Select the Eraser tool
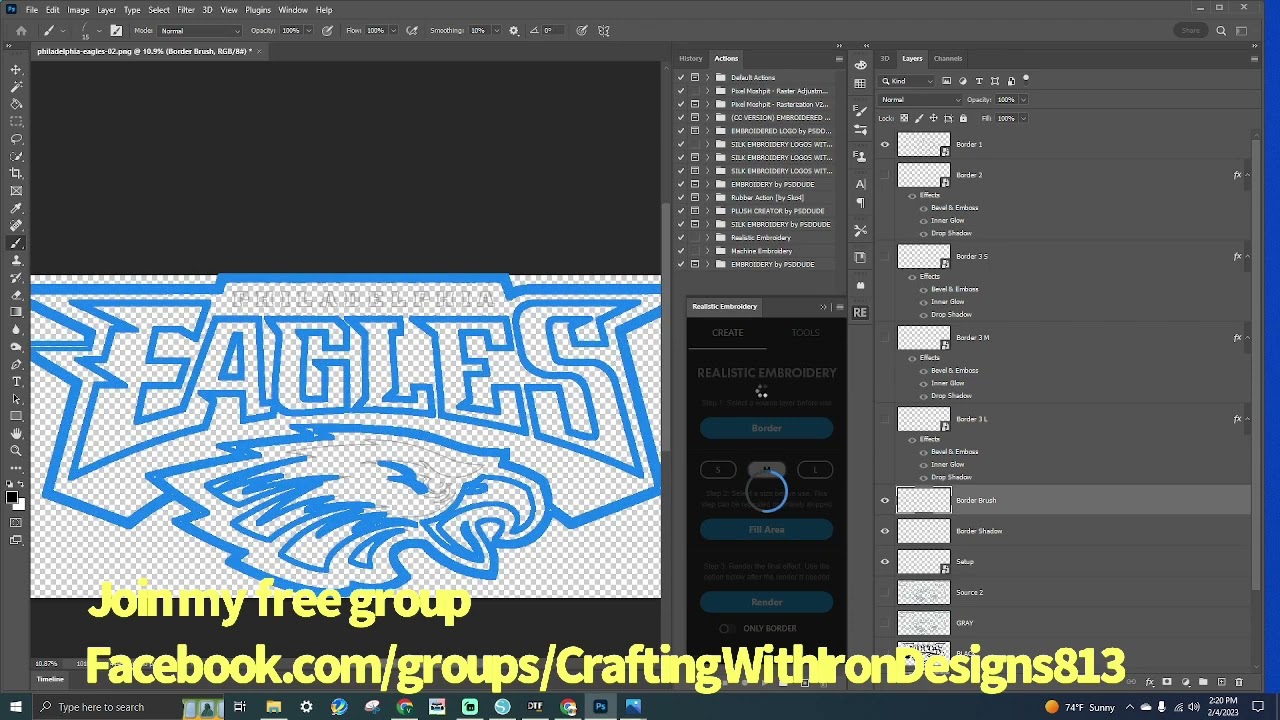This screenshot has width=1280, height=720. coord(16,295)
